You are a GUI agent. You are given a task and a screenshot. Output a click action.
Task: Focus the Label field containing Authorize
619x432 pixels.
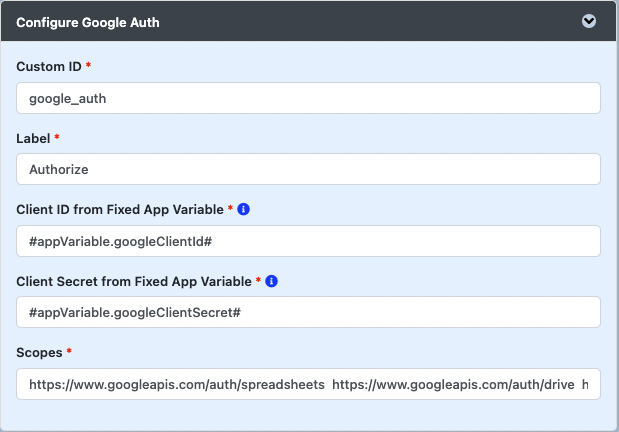point(308,169)
